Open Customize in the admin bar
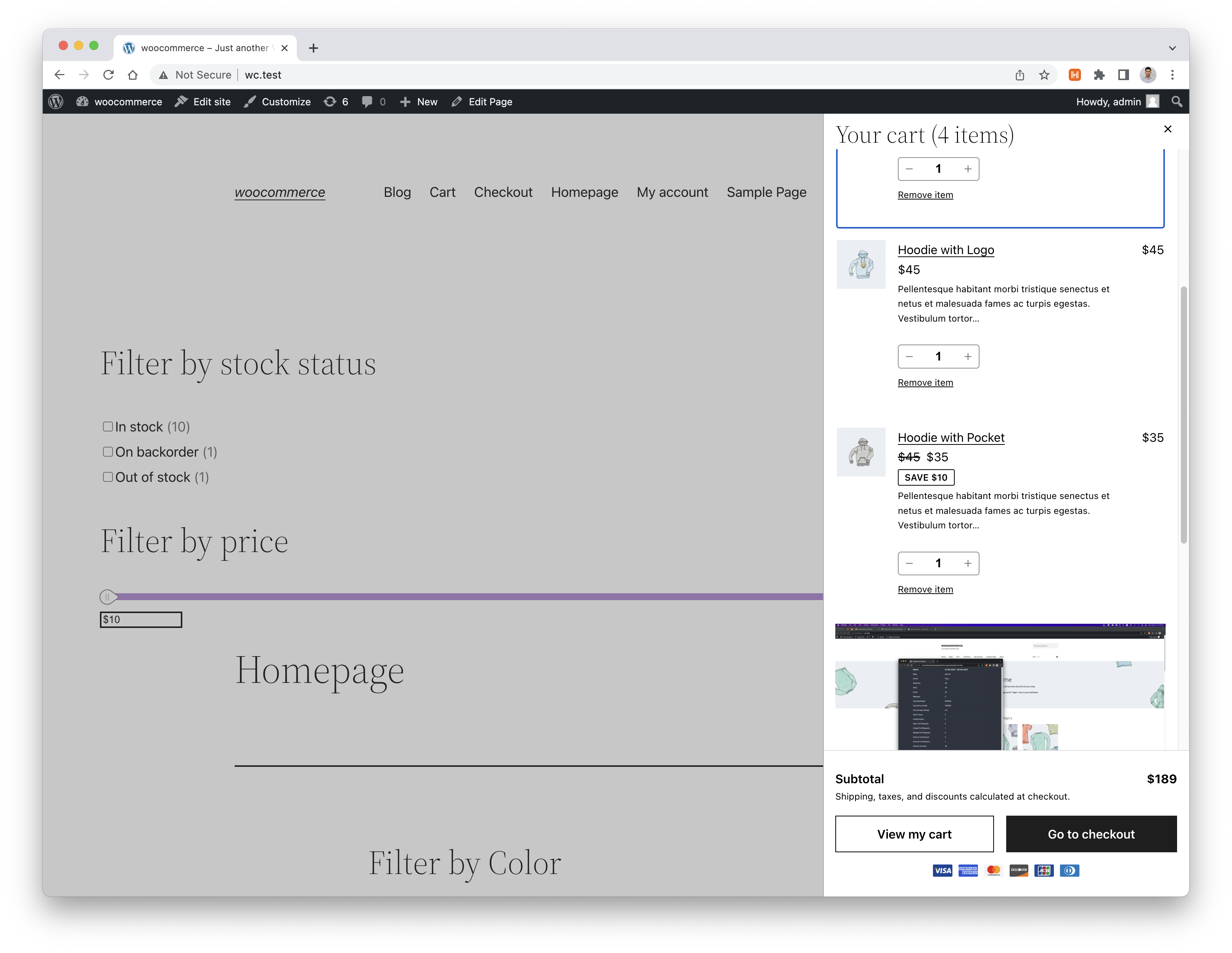Screen dimensions: 1232x953 coord(278,101)
